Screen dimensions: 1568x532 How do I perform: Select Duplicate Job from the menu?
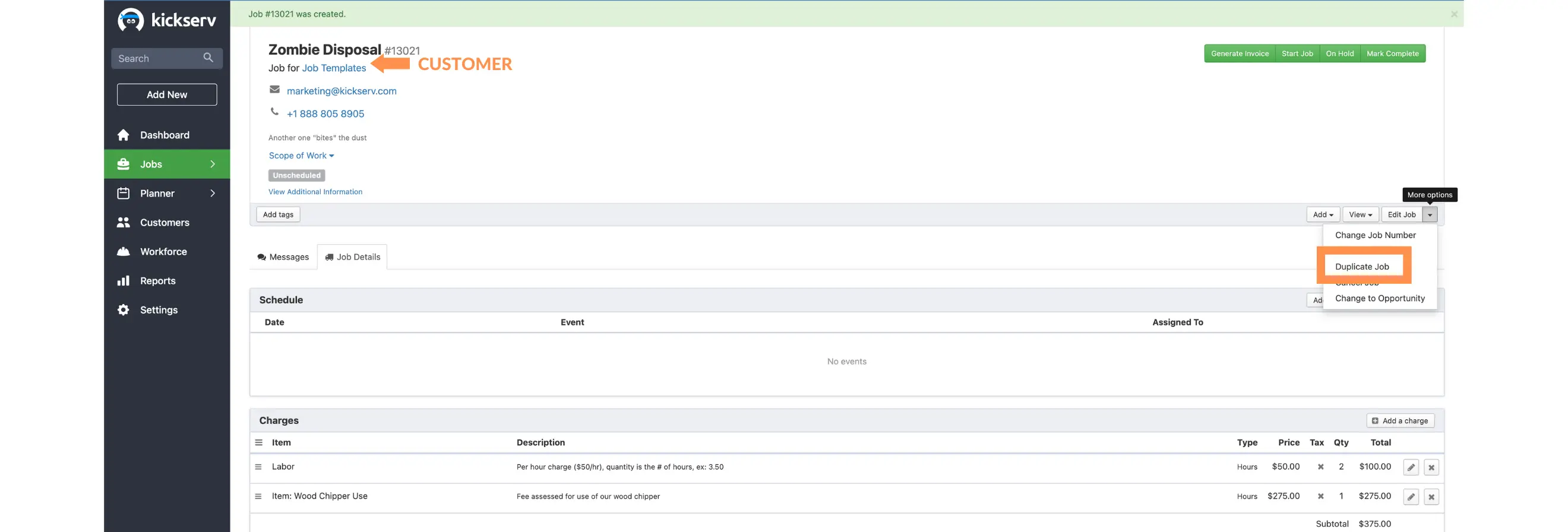[x=1362, y=267]
